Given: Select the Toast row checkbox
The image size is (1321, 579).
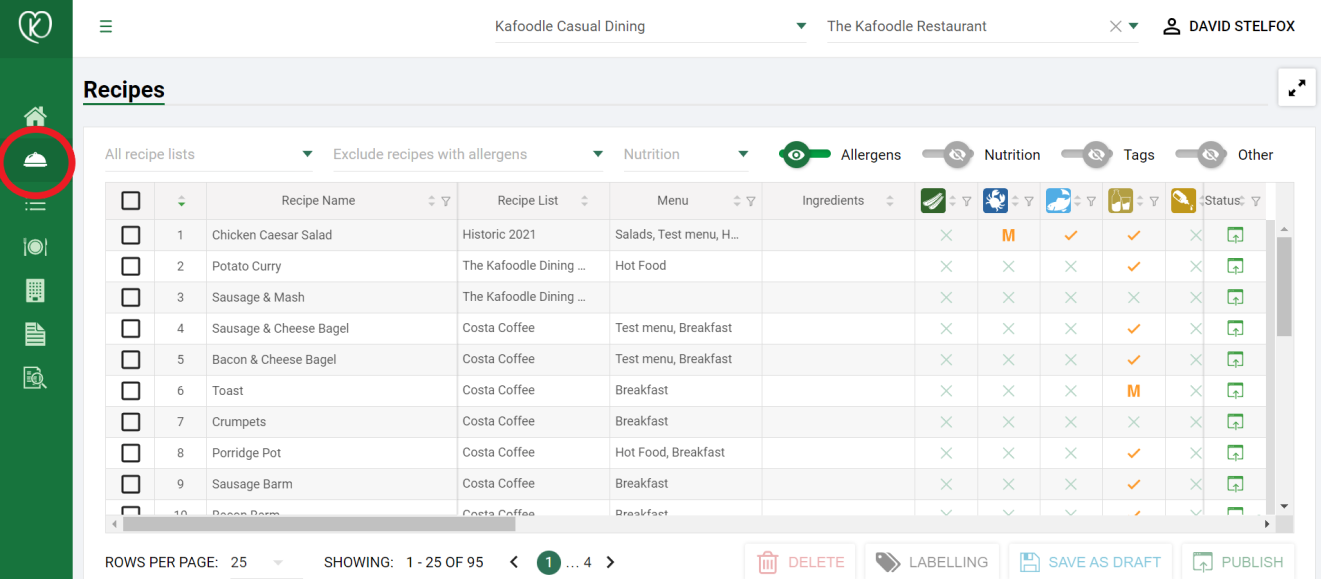Looking at the screenshot, I should pyautogui.click(x=131, y=390).
